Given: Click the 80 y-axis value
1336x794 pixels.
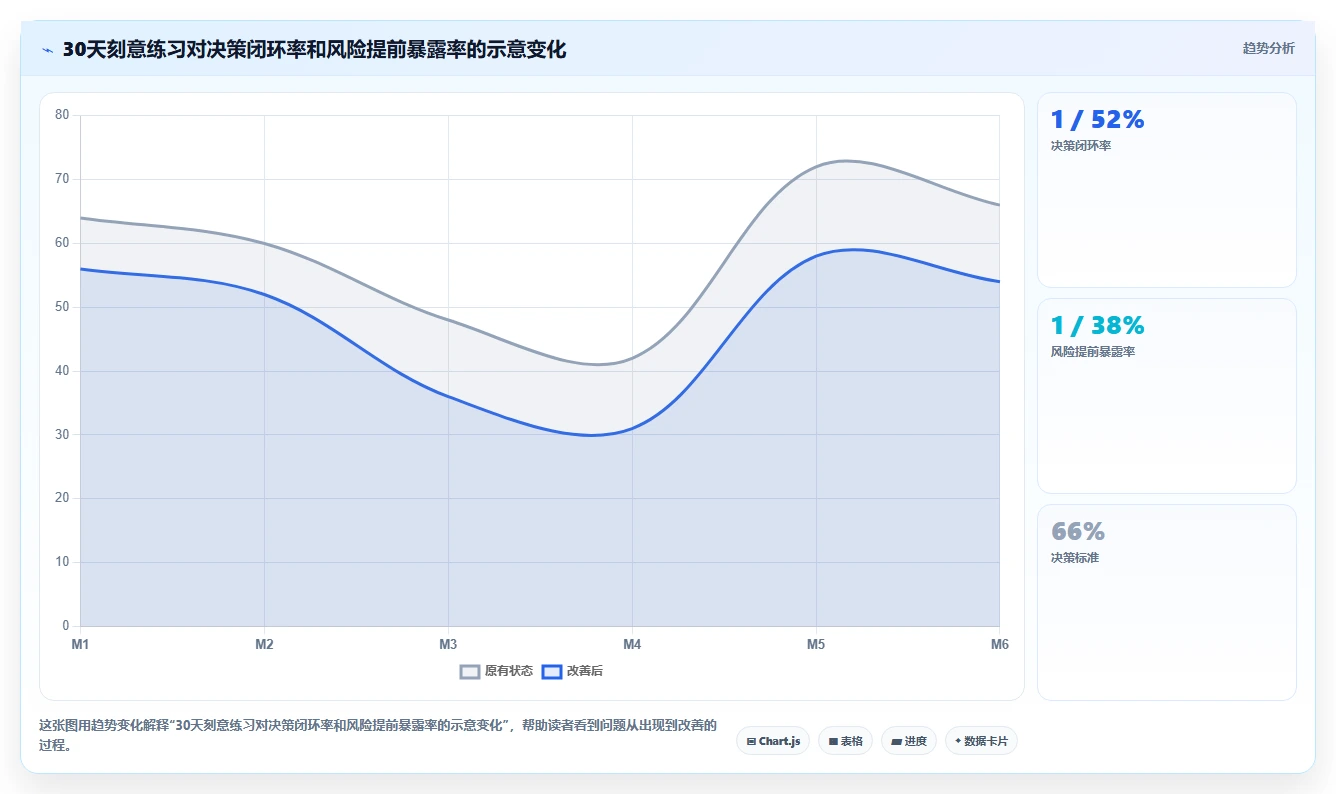Looking at the screenshot, I should tap(62, 115).
